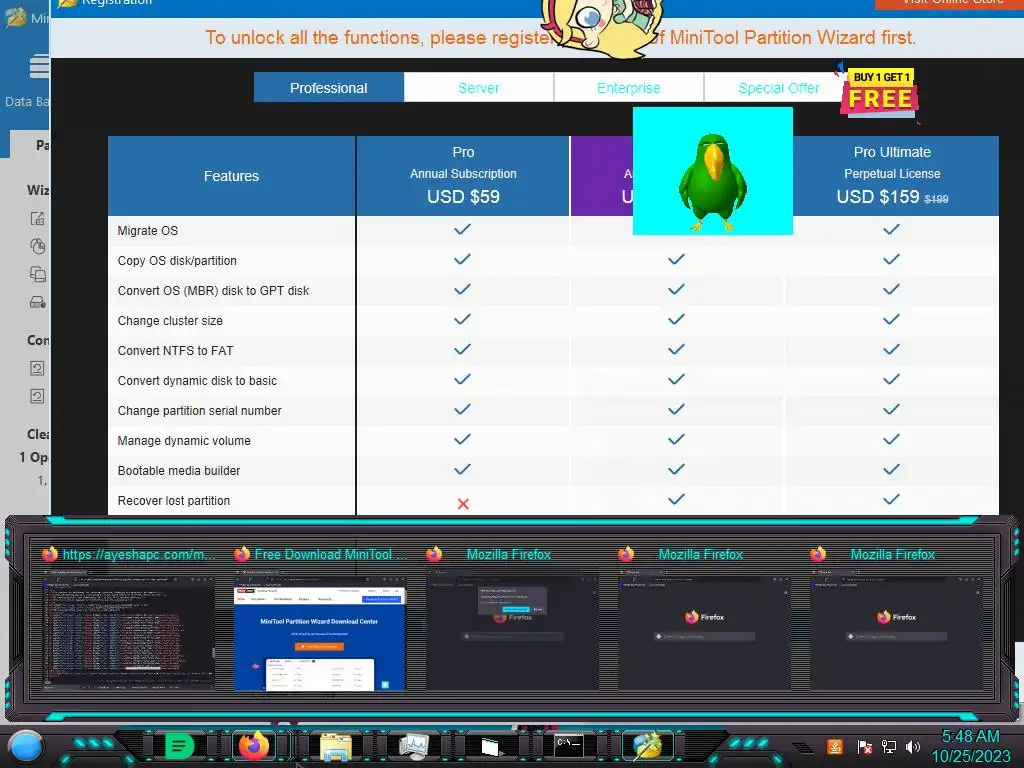Click Pro Ultimate checkmark for Bootable media builder

tap(891, 469)
